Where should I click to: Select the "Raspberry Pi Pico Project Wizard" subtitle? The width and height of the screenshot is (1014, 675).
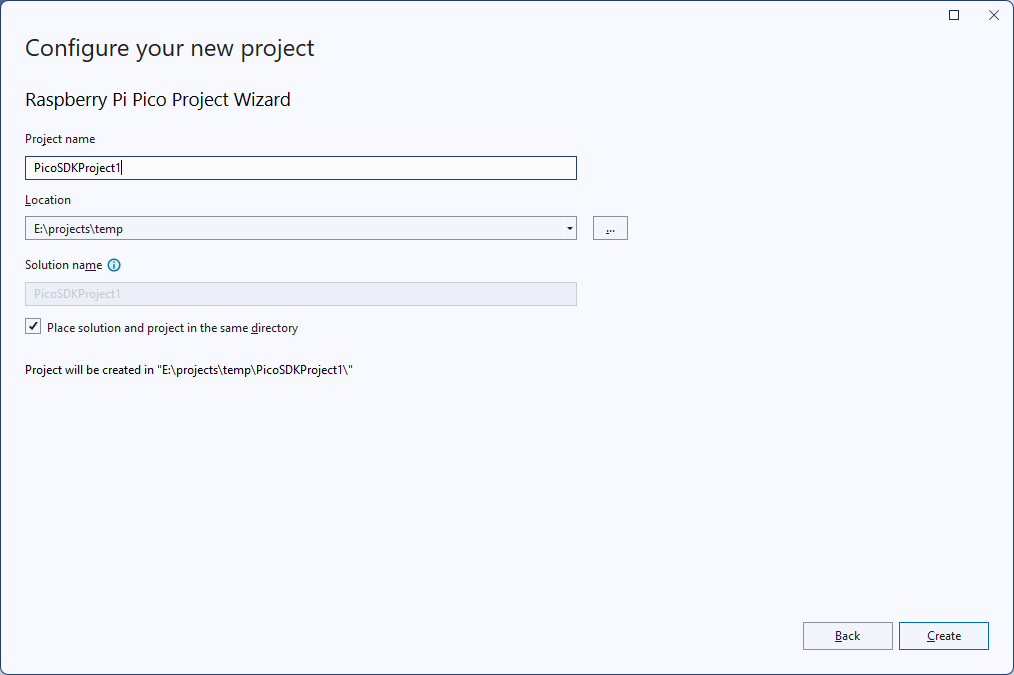point(158,100)
